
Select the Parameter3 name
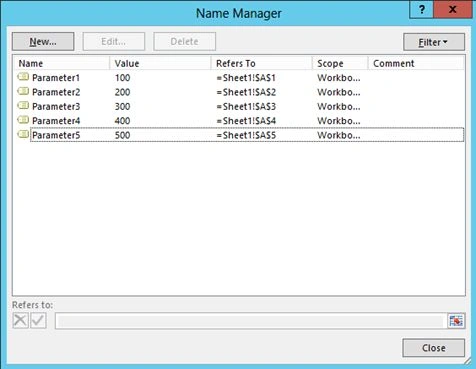coord(56,107)
